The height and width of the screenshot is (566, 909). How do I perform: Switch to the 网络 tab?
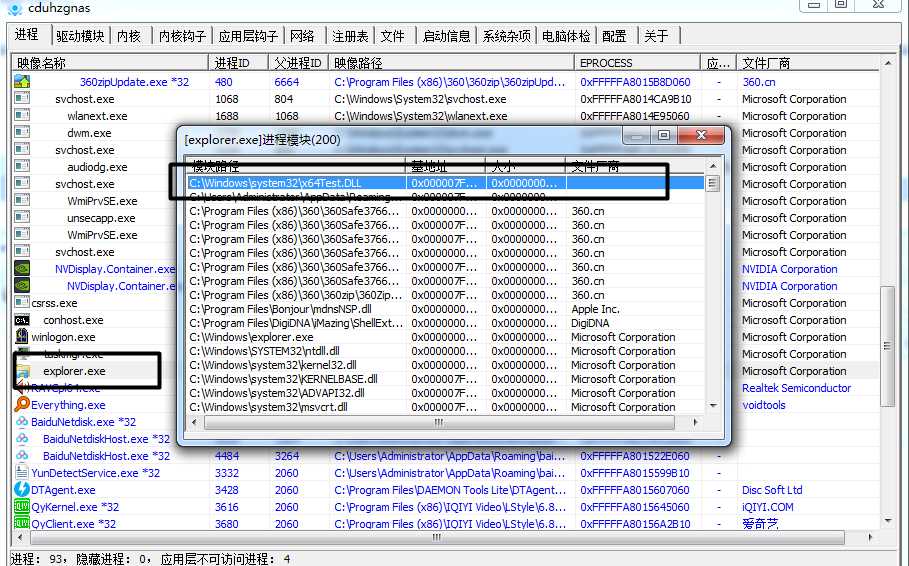(302, 36)
